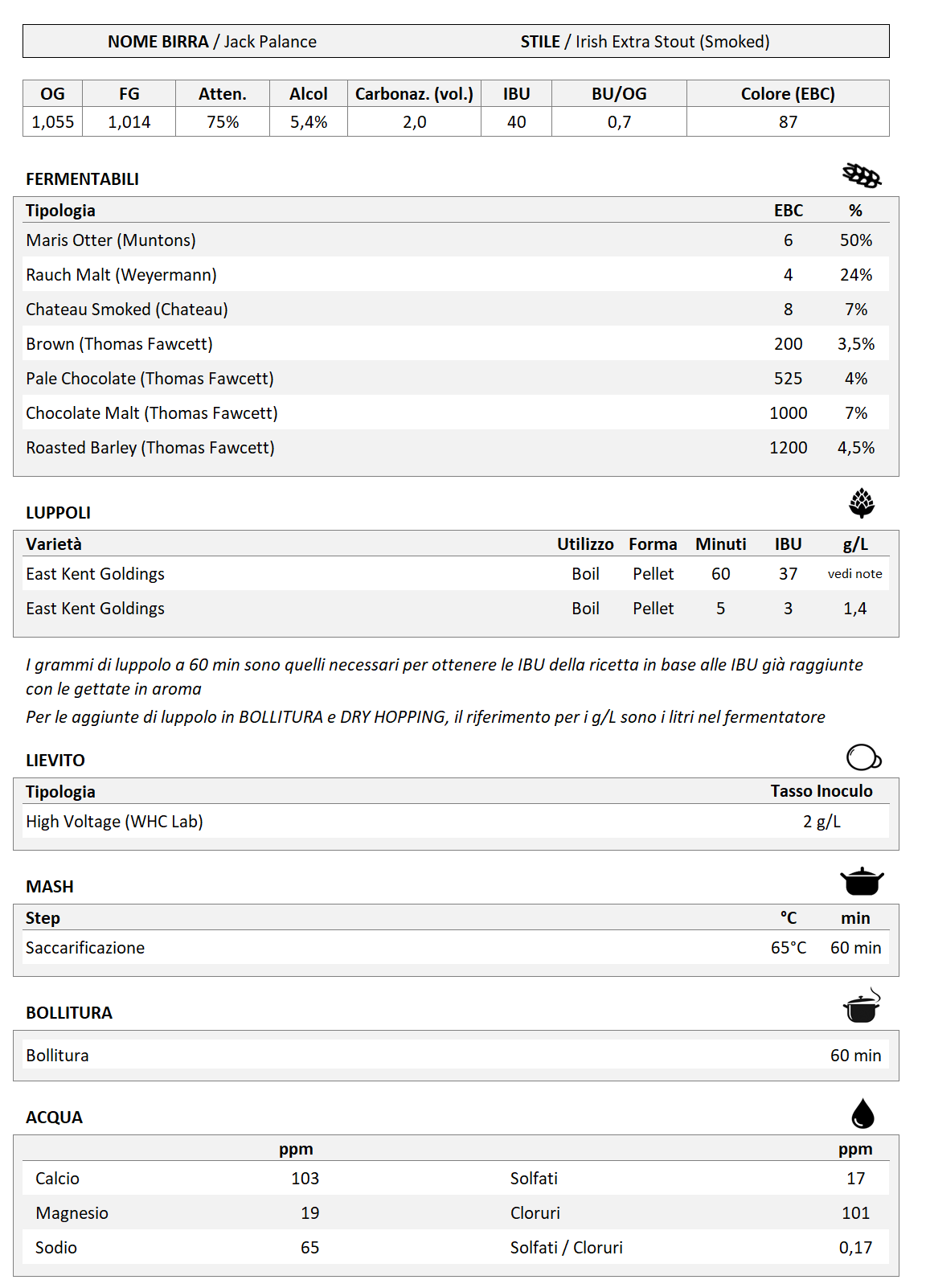Viewport: 926px width, 1288px height.
Task: Click the steaming boil pot icon
Action: [x=862, y=1007]
